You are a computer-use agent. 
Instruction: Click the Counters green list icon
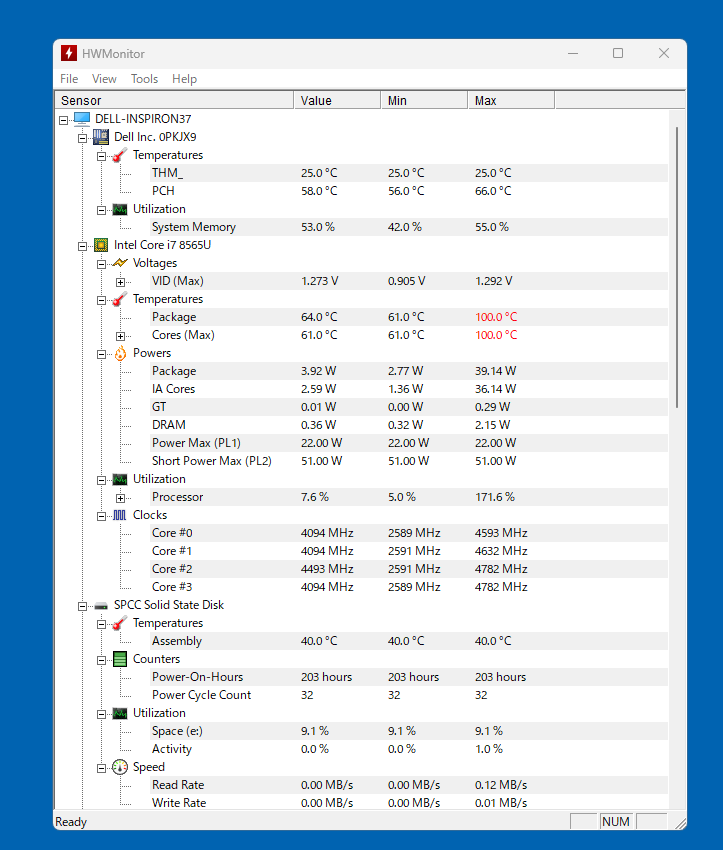[x=120, y=659]
